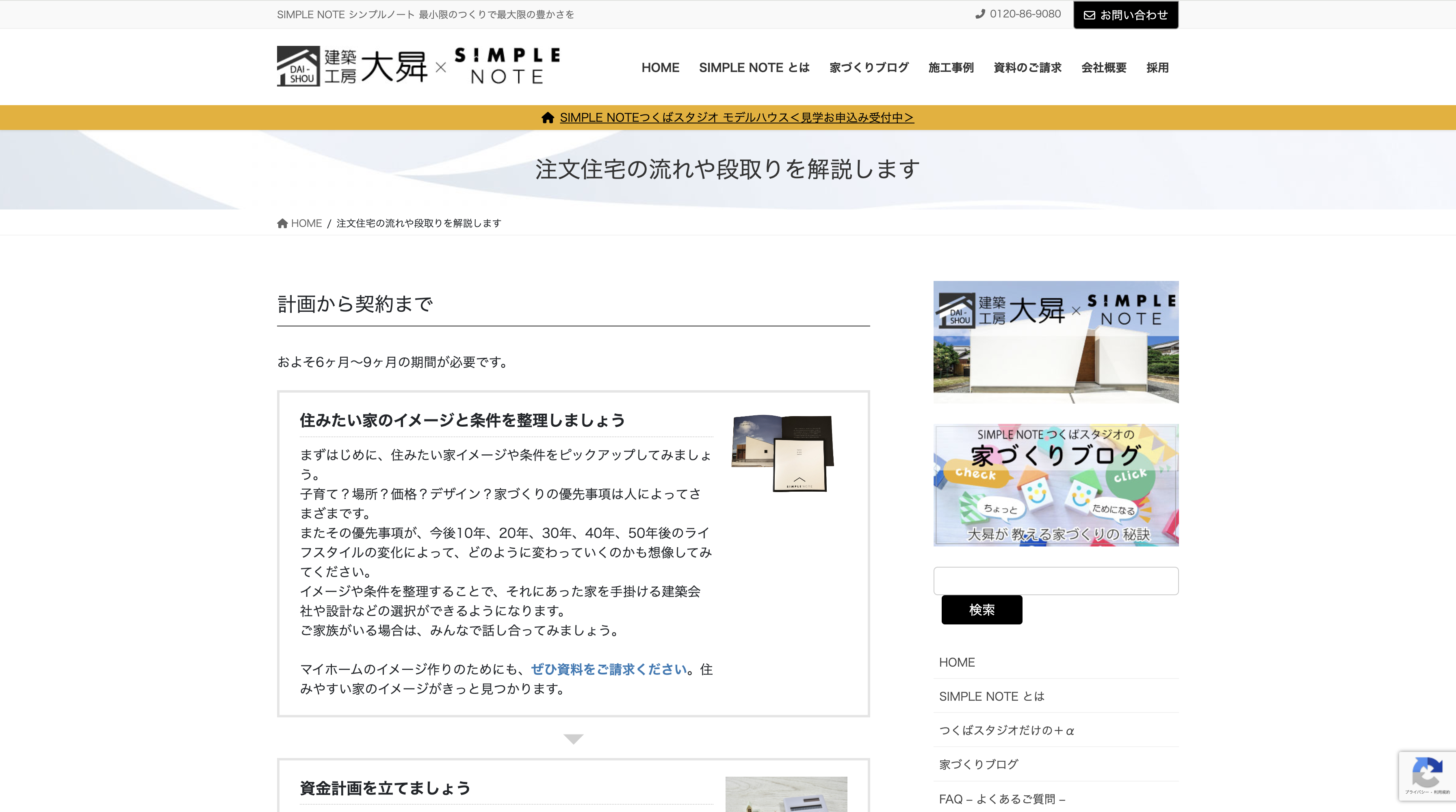The image size is (1456, 812).
Task: Open 施工事例 in the top navigation
Action: (951, 68)
